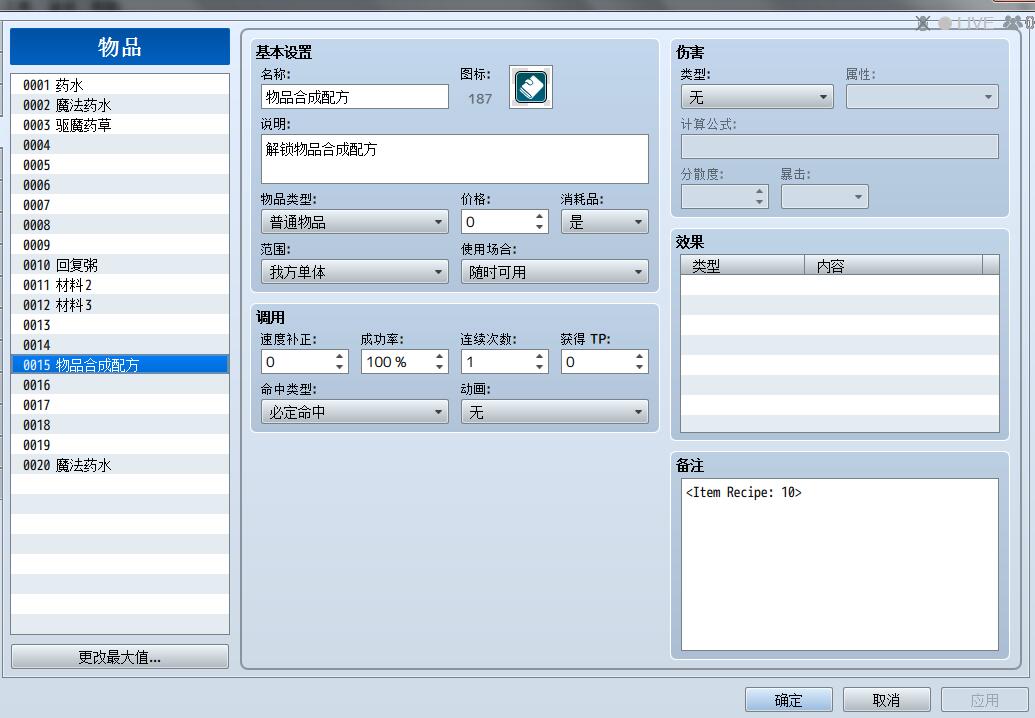1035x718 pixels.
Task: Click the 速度补正 stepper field
Action: point(304,362)
